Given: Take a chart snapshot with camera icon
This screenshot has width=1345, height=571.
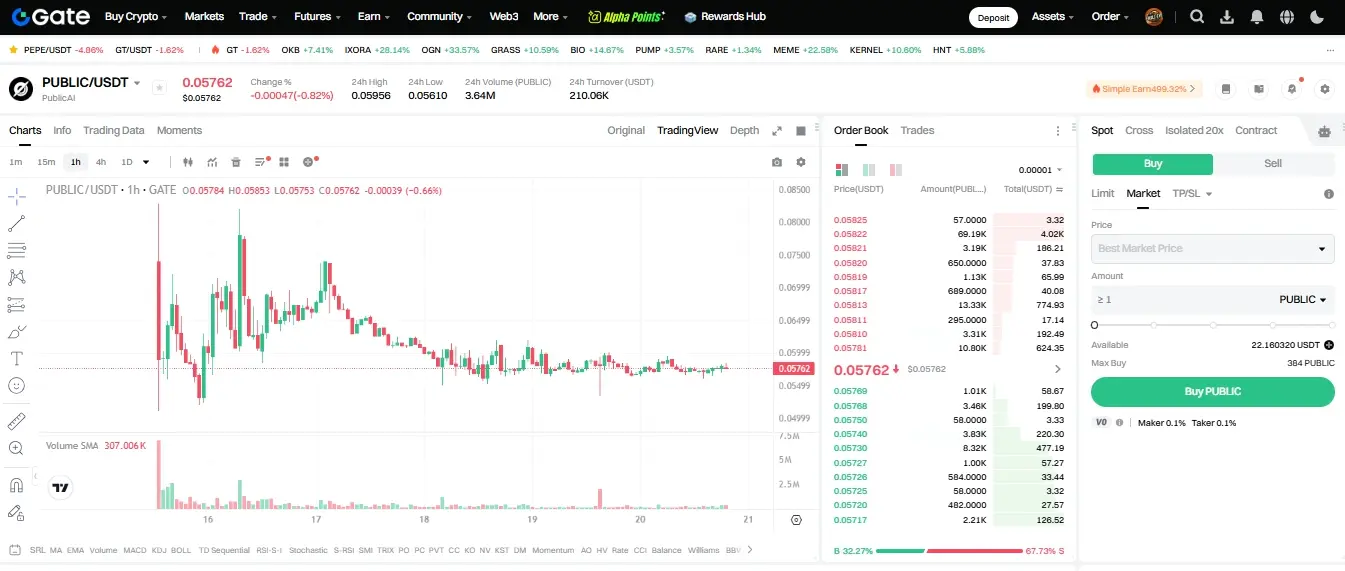Looking at the screenshot, I should coord(777,162).
